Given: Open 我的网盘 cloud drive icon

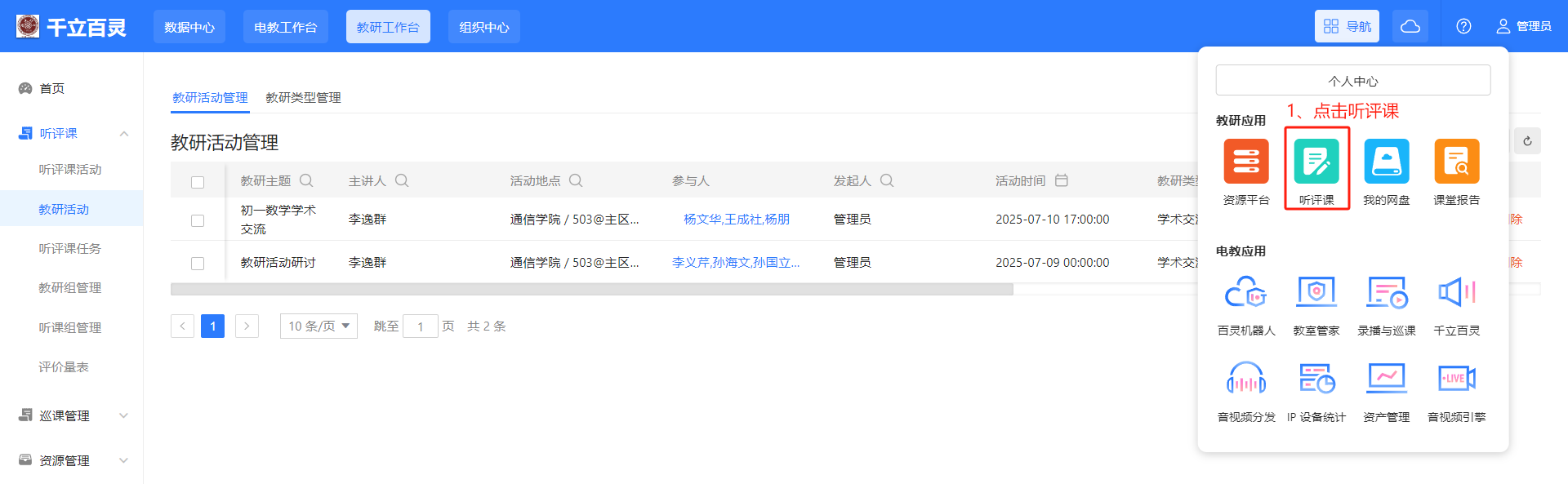Looking at the screenshot, I should [x=1386, y=162].
